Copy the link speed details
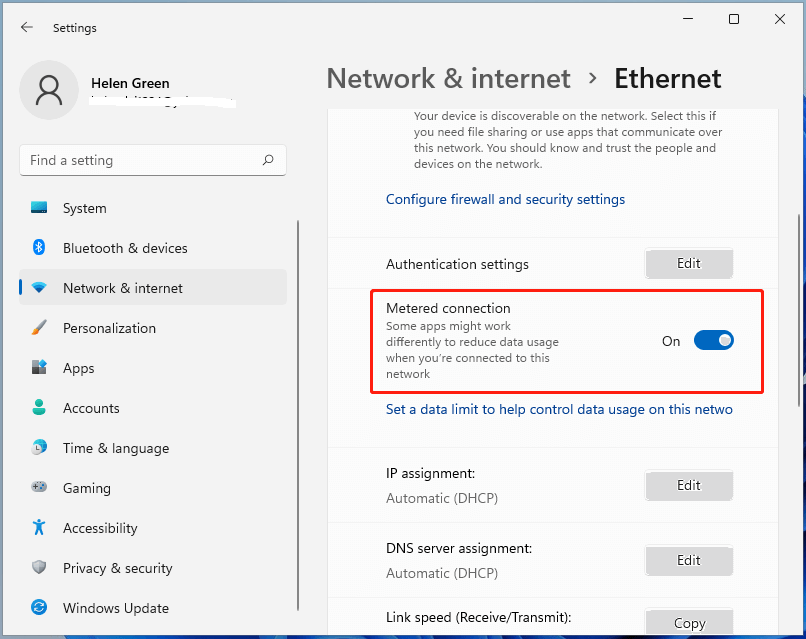 pyautogui.click(x=689, y=623)
